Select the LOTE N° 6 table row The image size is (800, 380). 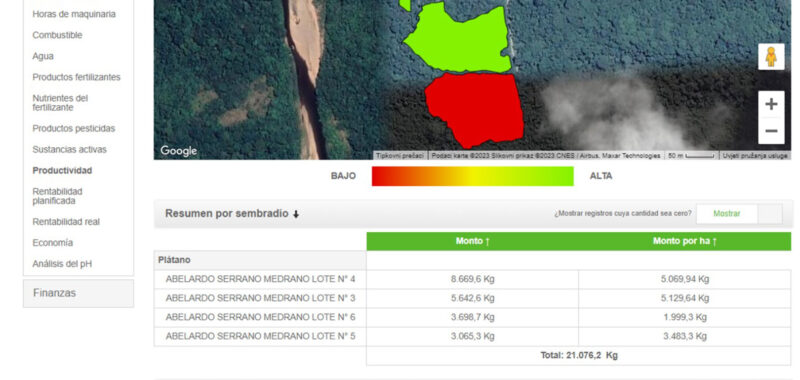coord(472,317)
